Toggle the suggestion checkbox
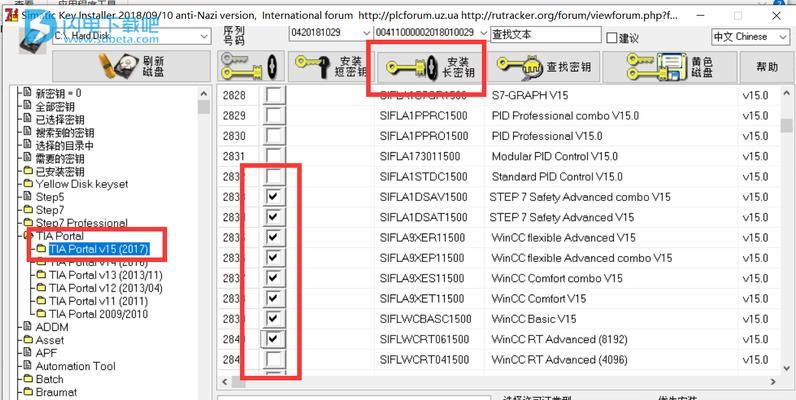Viewport: 796px width, 400px height. pos(612,38)
